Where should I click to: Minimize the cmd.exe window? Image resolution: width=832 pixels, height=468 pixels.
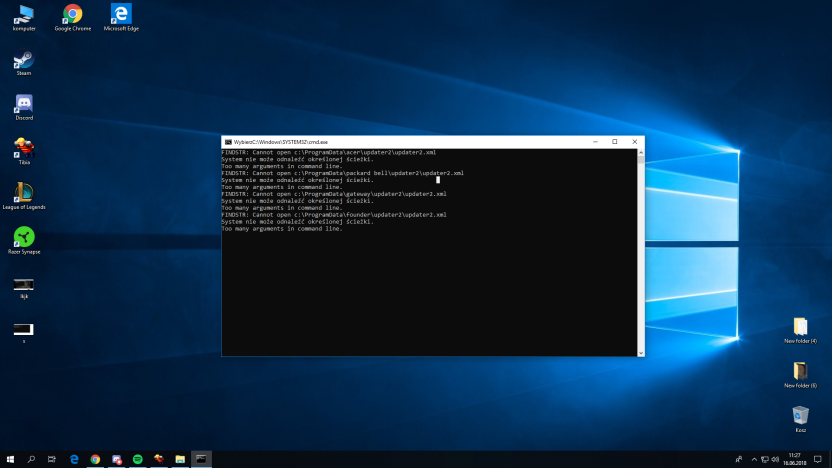point(595,142)
